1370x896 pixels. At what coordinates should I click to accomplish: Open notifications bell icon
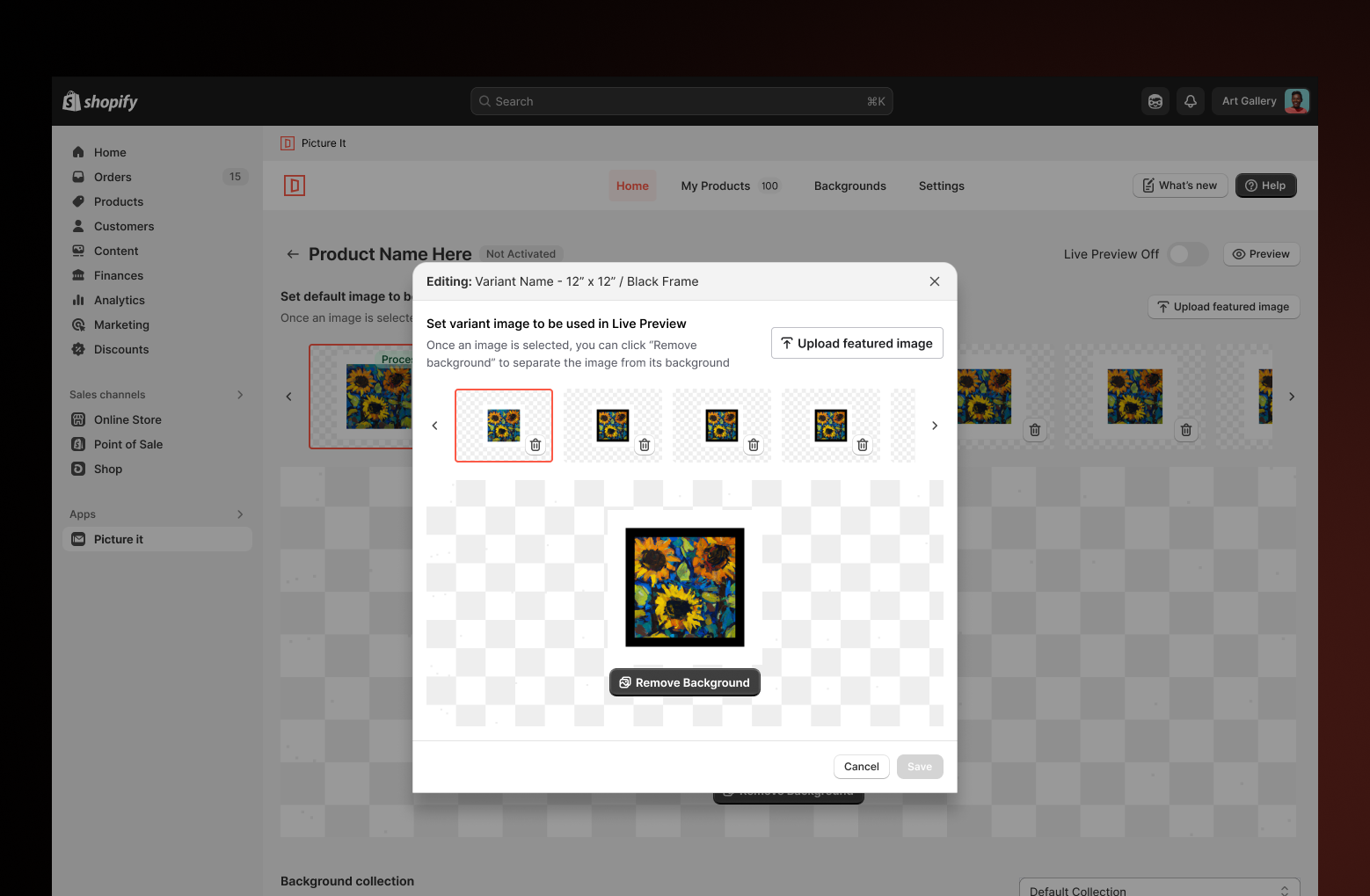click(x=1191, y=101)
